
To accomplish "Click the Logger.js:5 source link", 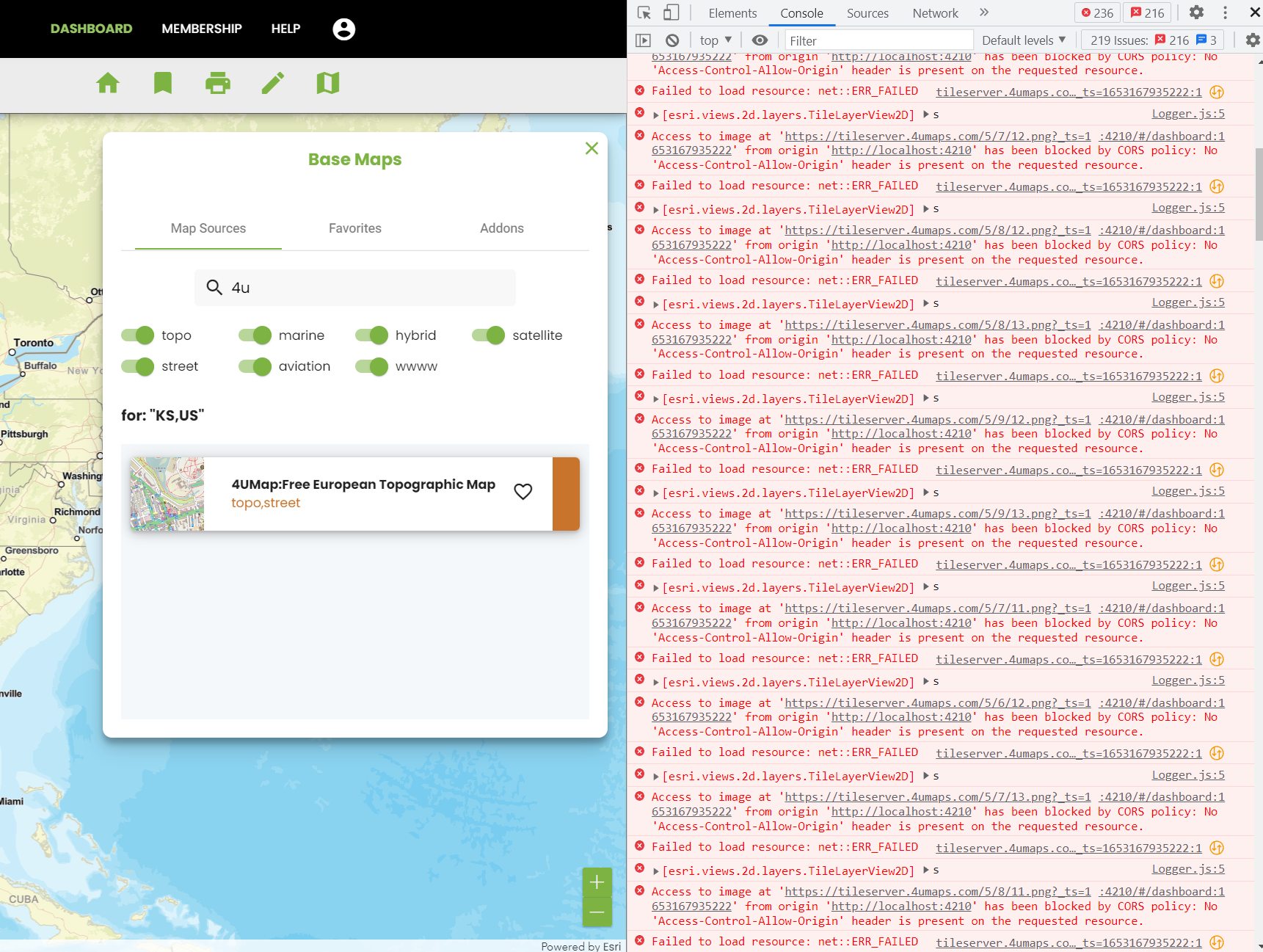I will coord(1187,114).
